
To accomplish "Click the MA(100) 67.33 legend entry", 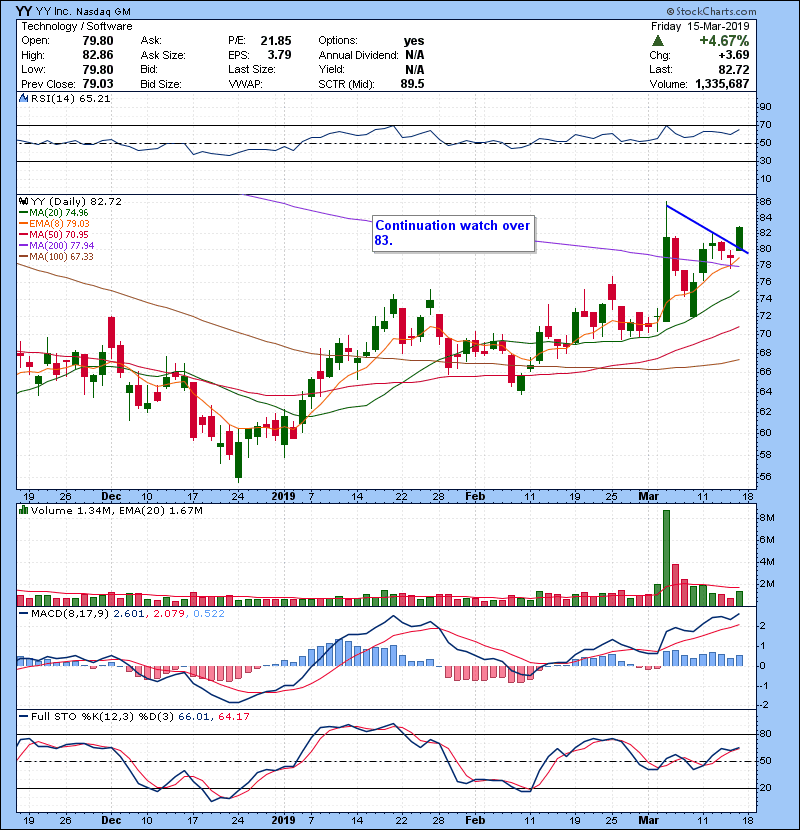I will click(56, 257).
